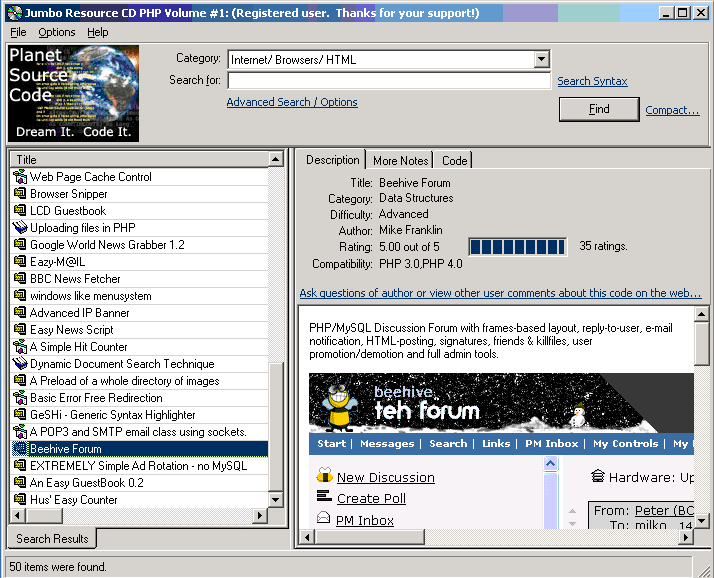Click the Create Poll link
The height and width of the screenshot is (578, 714).
tap(371, 498)
